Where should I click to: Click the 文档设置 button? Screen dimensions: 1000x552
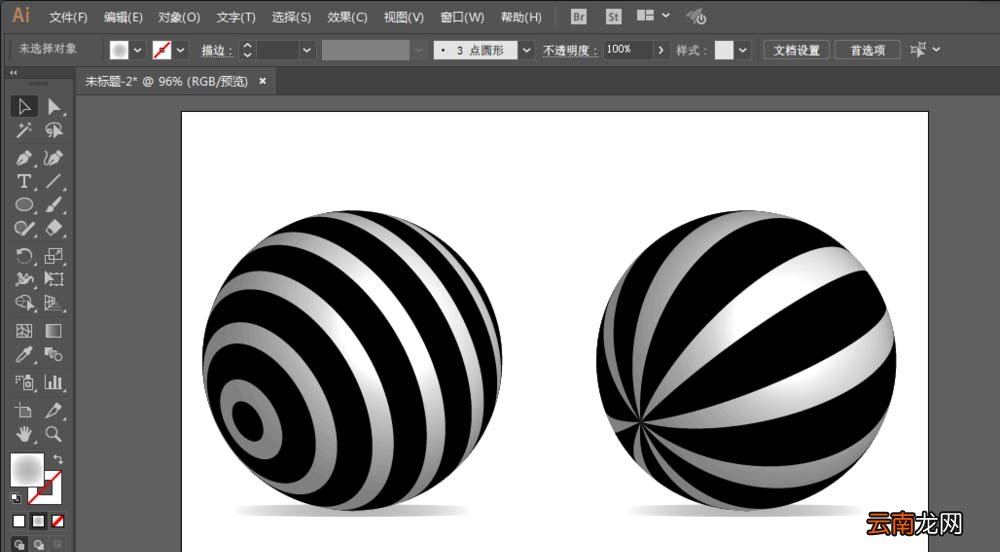(797, 50)
